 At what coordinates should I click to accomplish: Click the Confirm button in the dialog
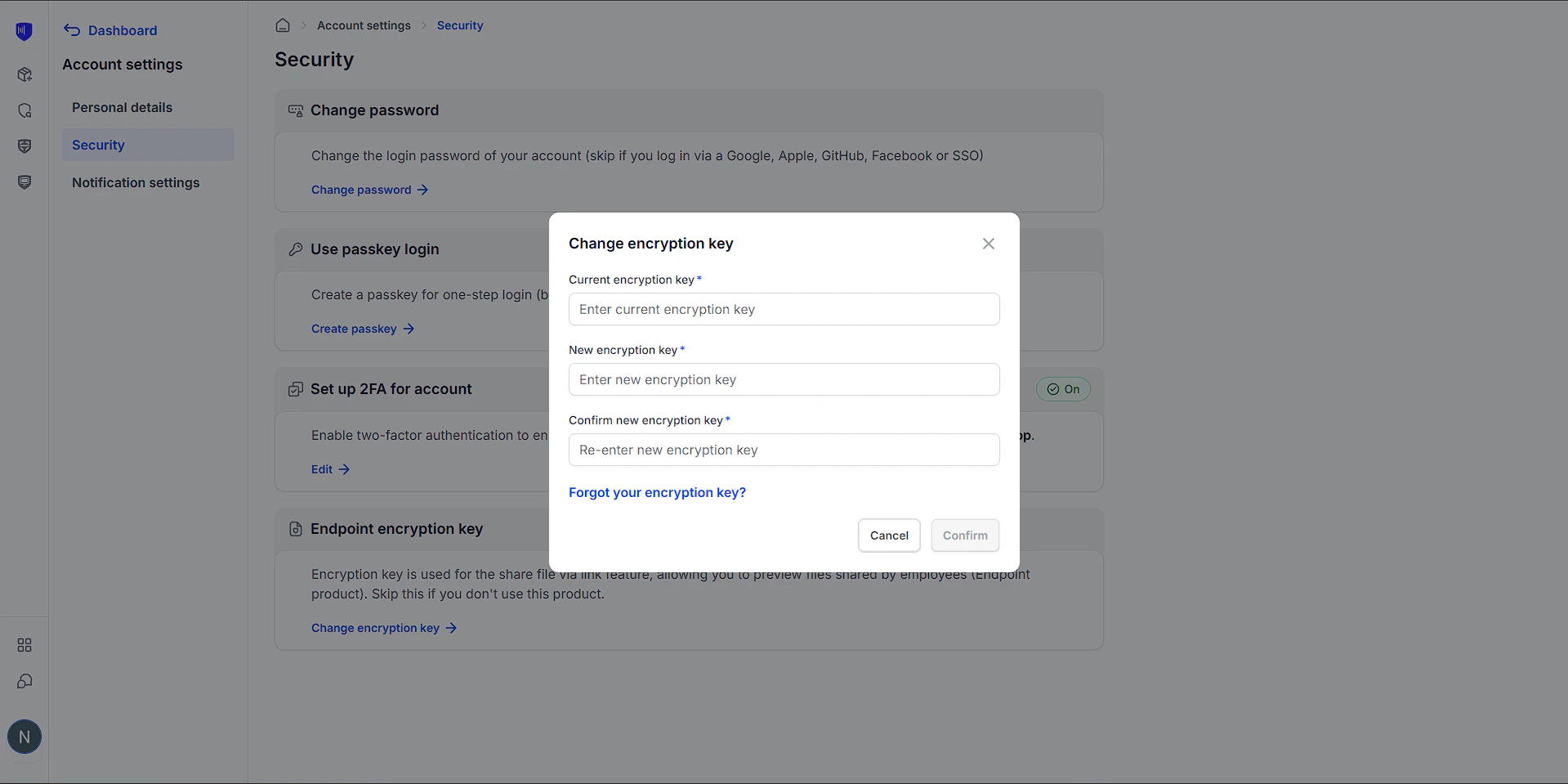pyautogui.click(x=965, y=535)
